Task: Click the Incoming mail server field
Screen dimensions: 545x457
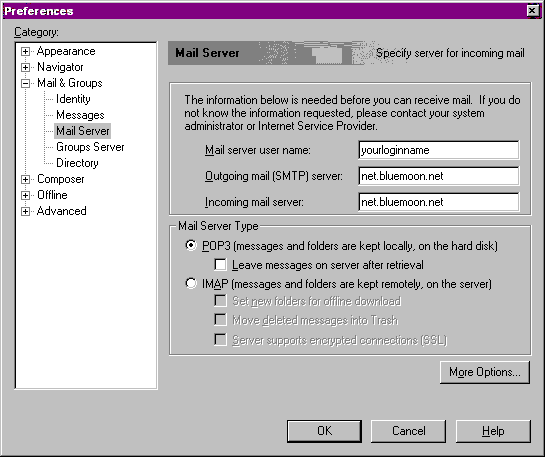Action: (439, 202)
